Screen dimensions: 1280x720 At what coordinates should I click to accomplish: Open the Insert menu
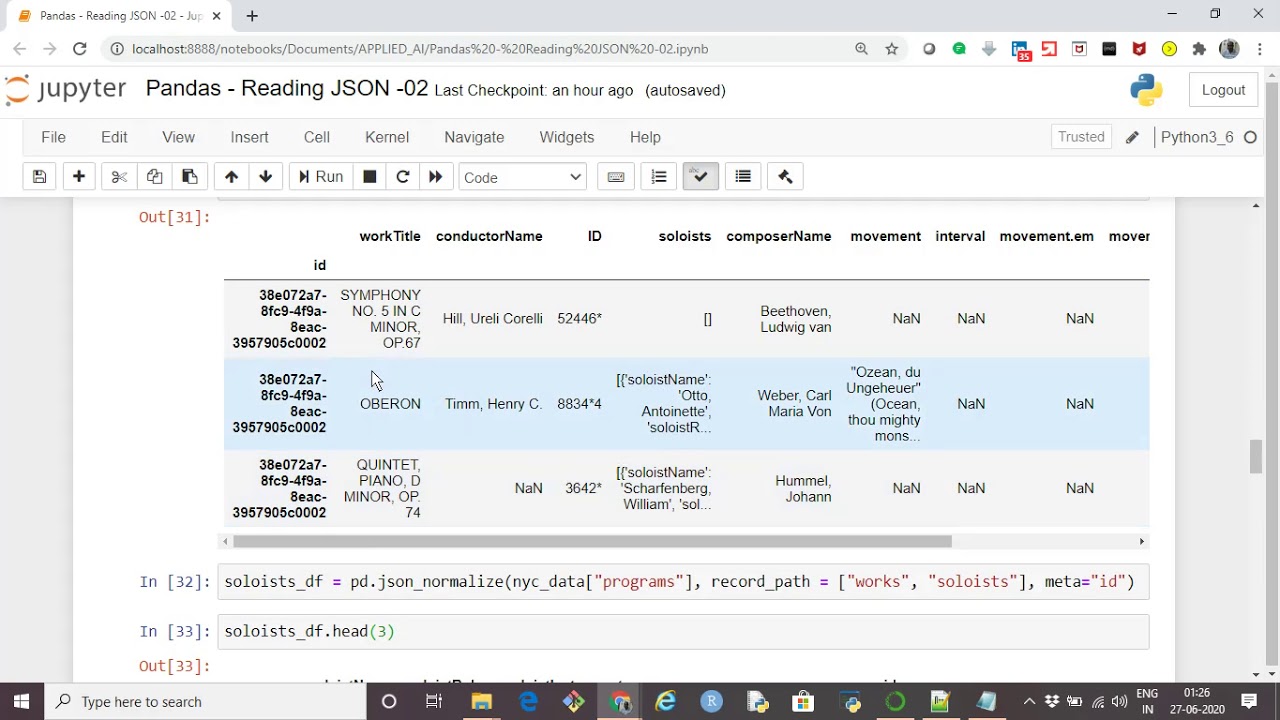pos(249,137)
